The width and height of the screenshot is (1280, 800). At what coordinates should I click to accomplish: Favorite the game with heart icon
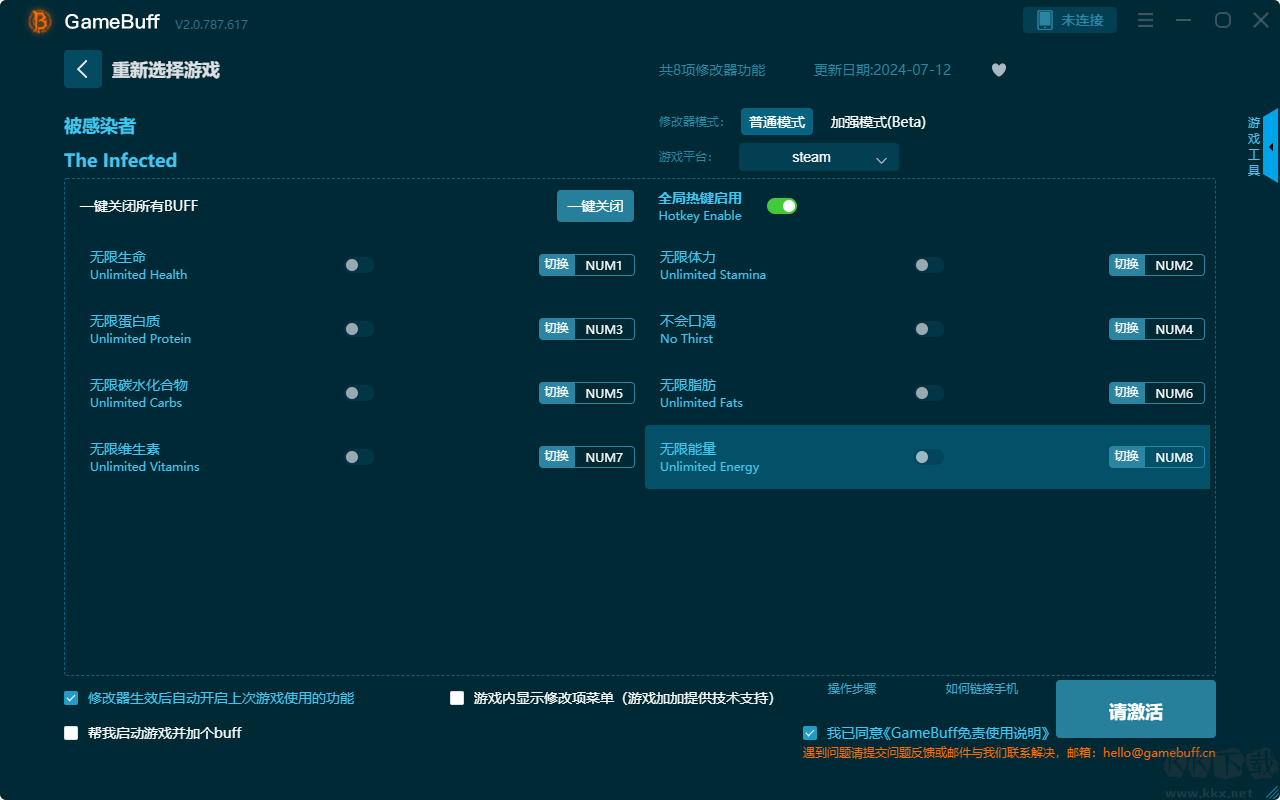pyautogui.click(x=999, y=70)
